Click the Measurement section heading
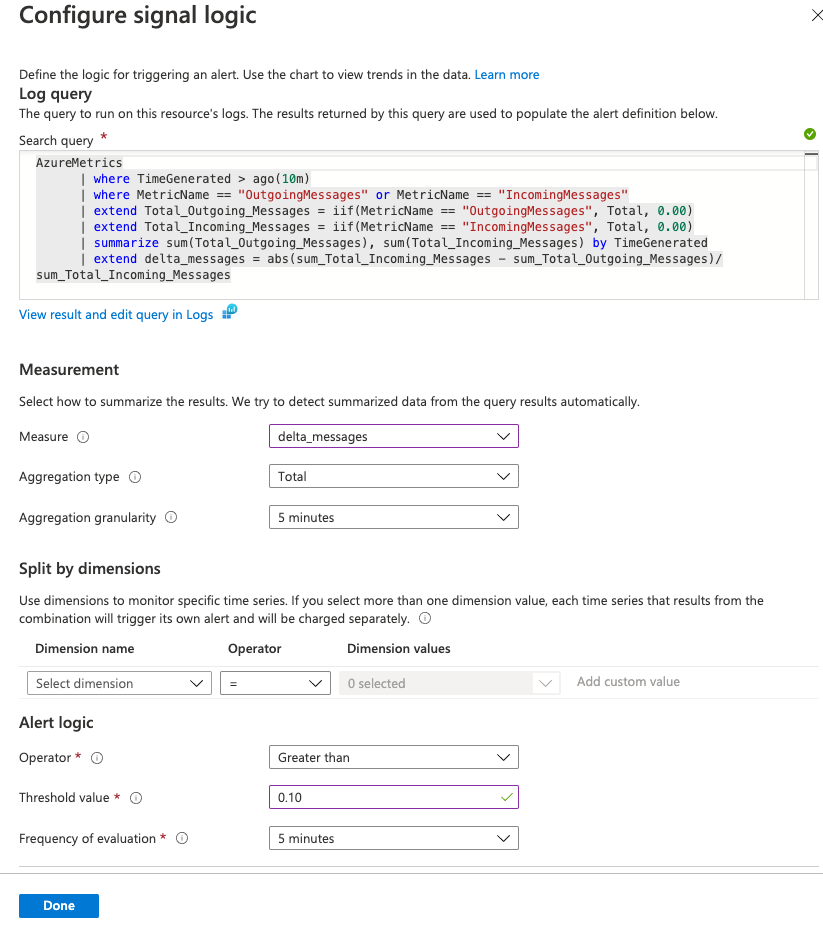823x936 pixels. (69, 370)
